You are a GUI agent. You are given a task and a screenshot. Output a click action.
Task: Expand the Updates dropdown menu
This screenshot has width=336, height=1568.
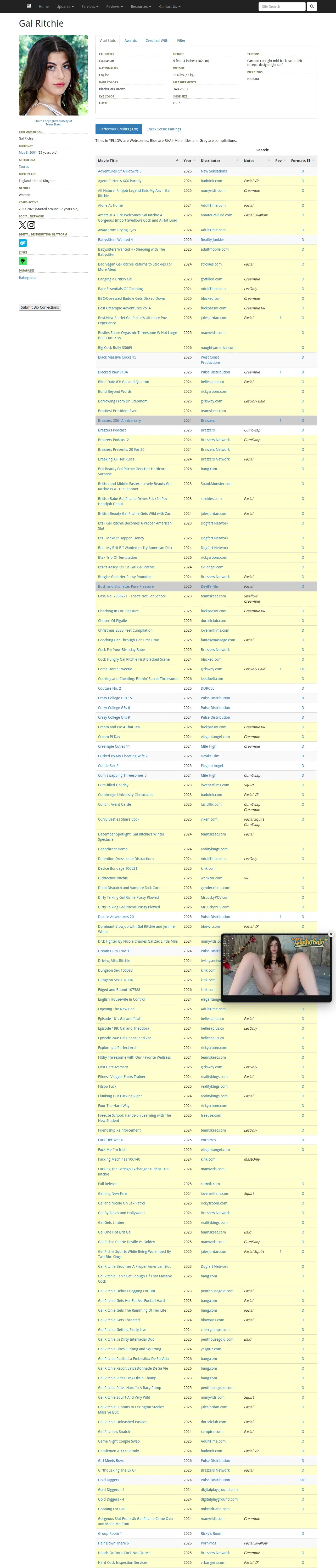[65, 7]
